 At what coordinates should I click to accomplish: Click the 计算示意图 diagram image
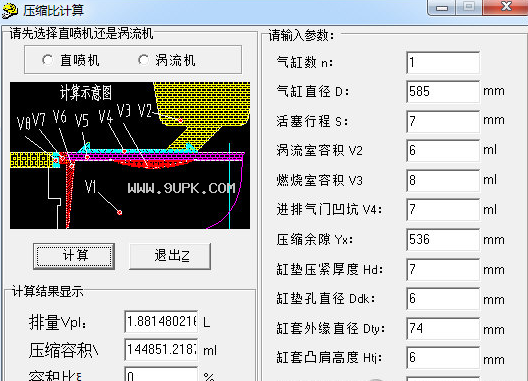(130, 156)
